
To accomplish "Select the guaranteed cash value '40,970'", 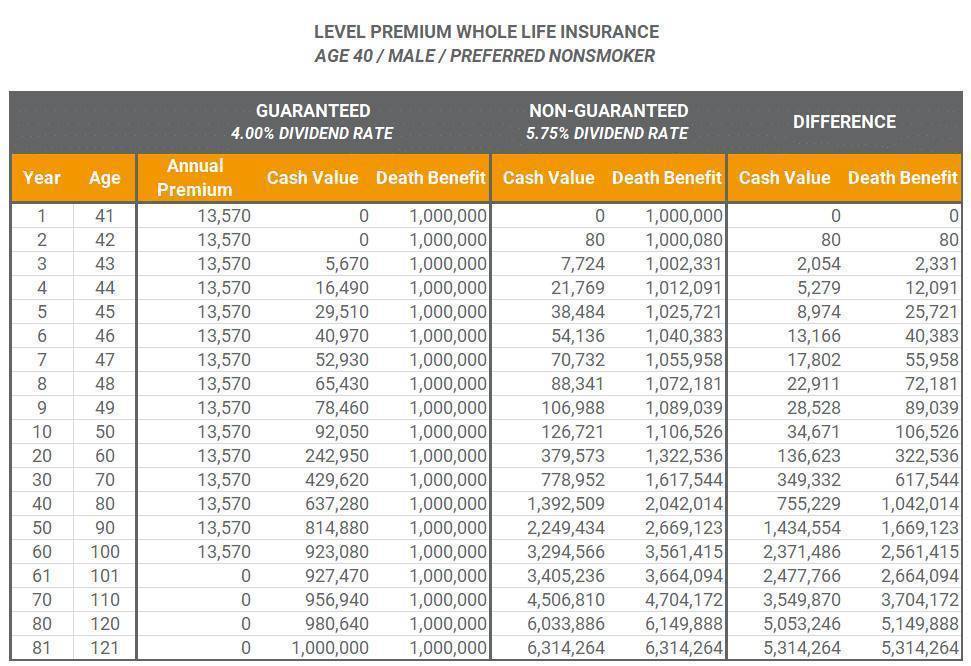I will [x=342, y=336].
